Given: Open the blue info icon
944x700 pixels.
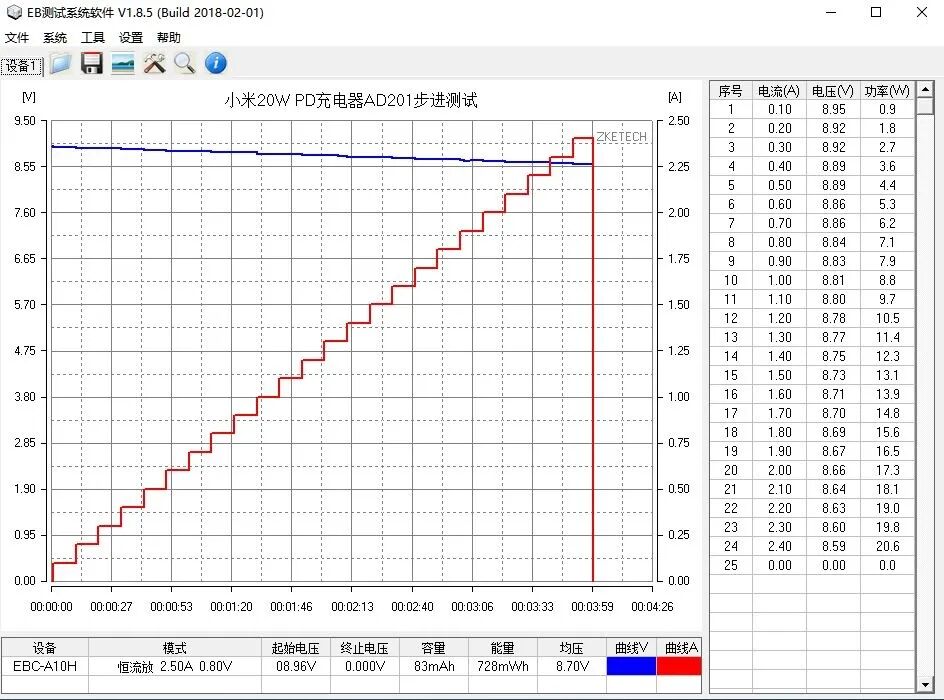Looking at the screenshot, I should point(216,63).
